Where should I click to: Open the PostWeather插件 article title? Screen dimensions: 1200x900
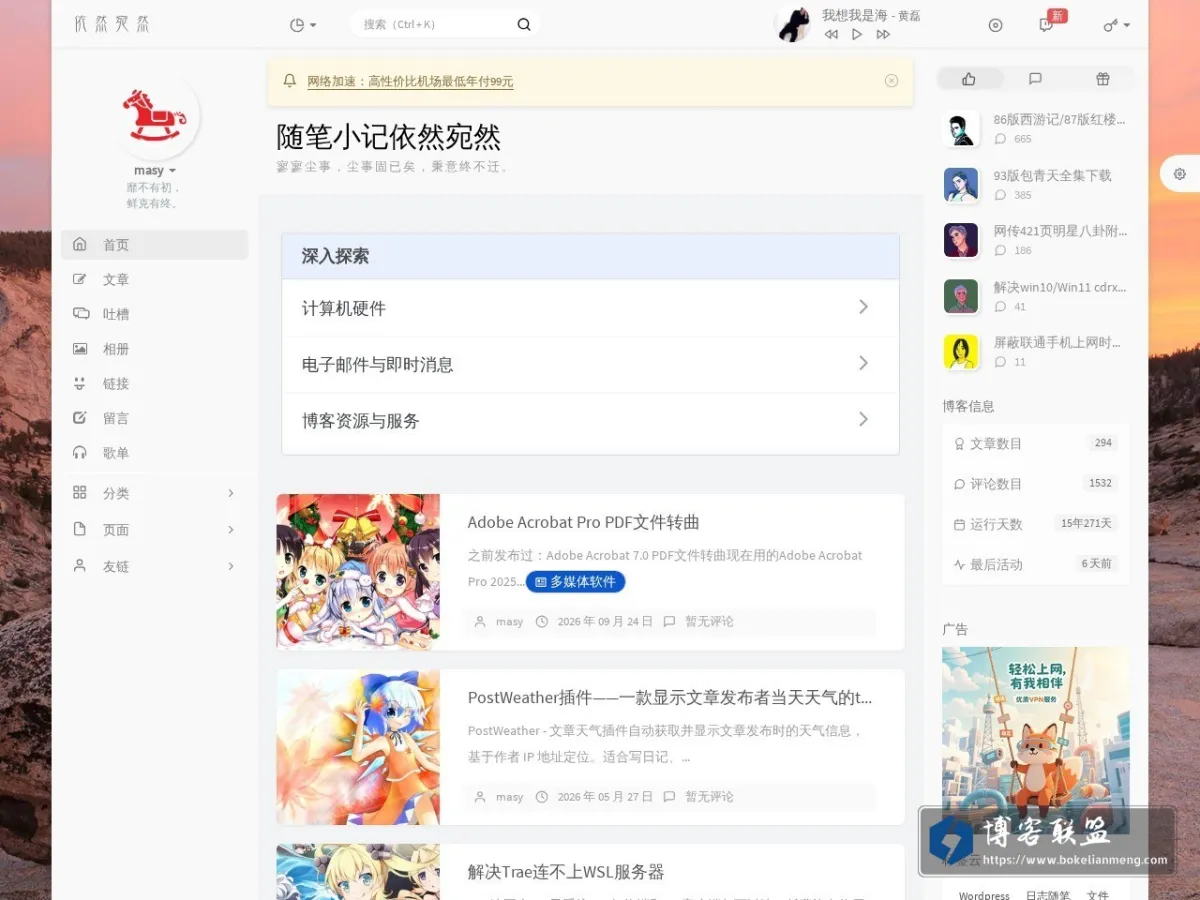[669, 698]
